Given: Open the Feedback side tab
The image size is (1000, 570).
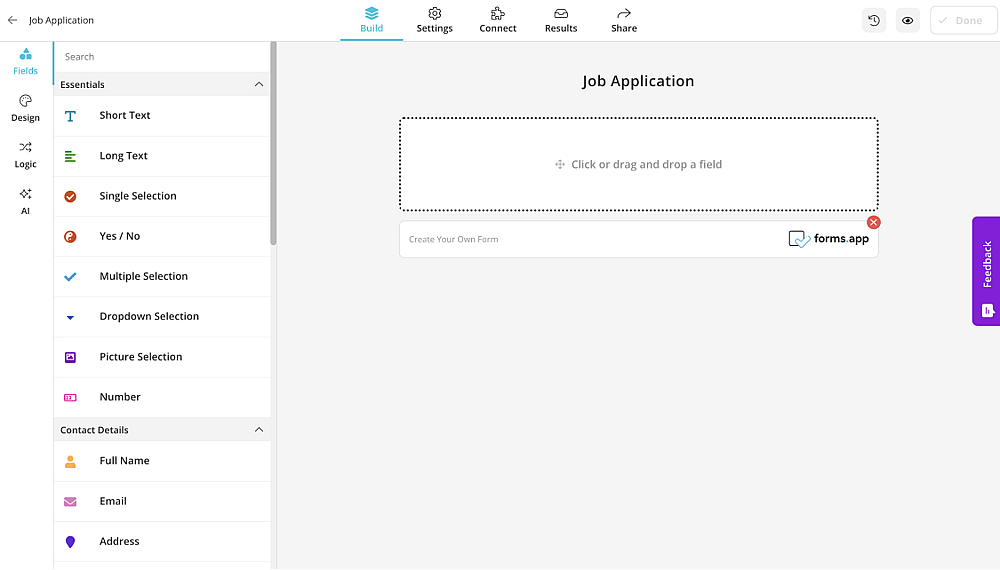Looking at the screenshot, I should pyautogui.click(x=986, y=271).
